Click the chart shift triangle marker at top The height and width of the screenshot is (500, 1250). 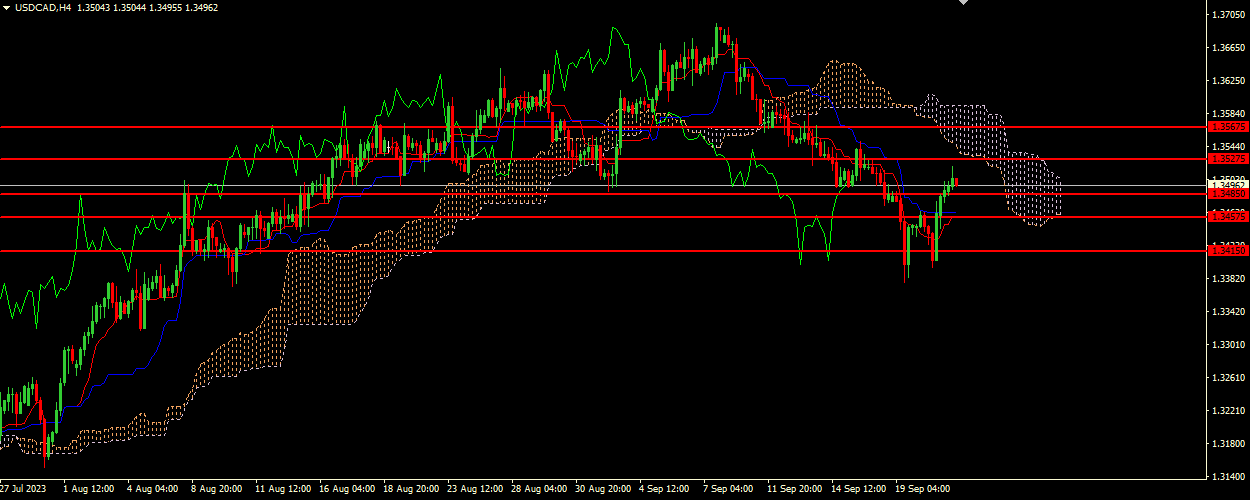pyautogui.click(x=963, y=3)
